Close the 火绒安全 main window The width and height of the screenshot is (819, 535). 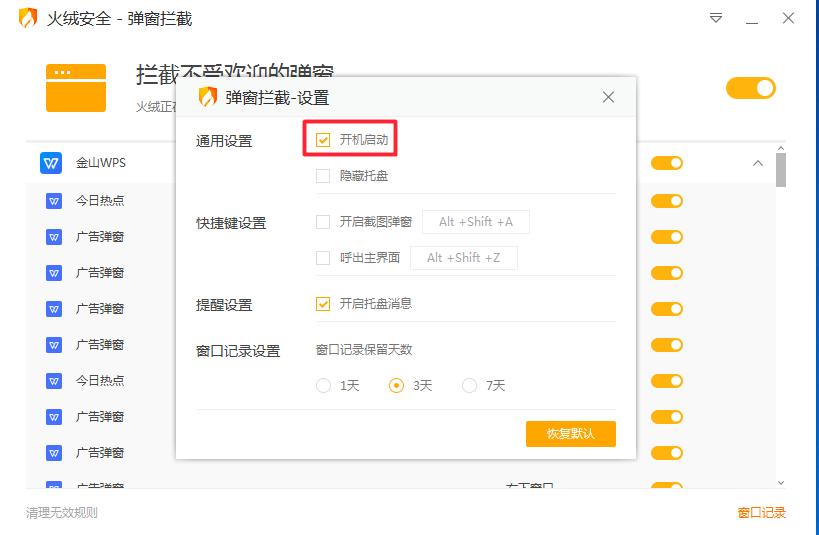pyautogui.click(x=788, y=18)
